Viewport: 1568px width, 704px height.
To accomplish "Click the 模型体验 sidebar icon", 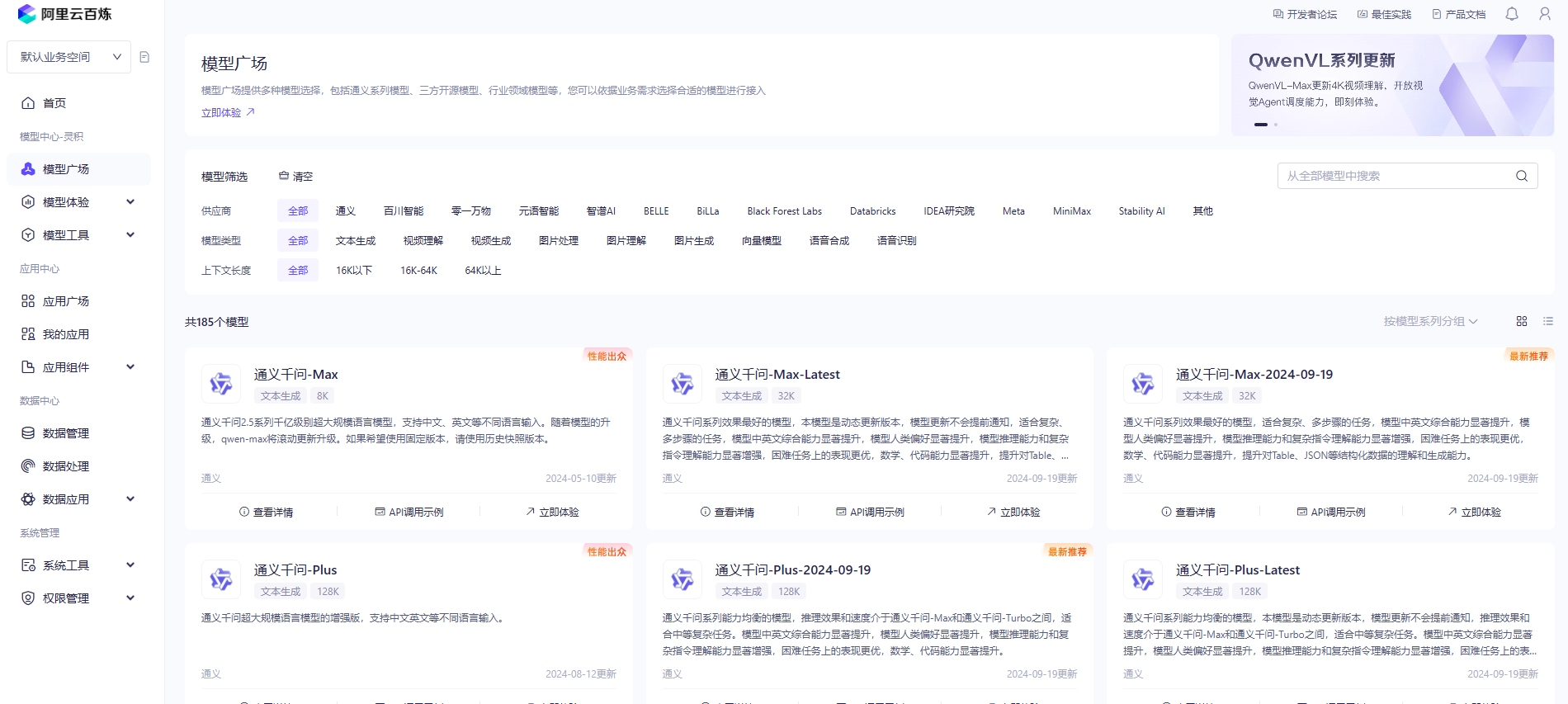I will [28, 202].
